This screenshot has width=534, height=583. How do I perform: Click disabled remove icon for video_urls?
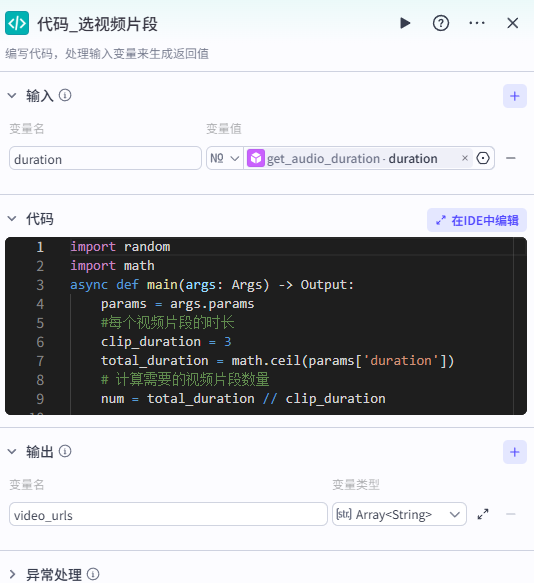[511, 514]
